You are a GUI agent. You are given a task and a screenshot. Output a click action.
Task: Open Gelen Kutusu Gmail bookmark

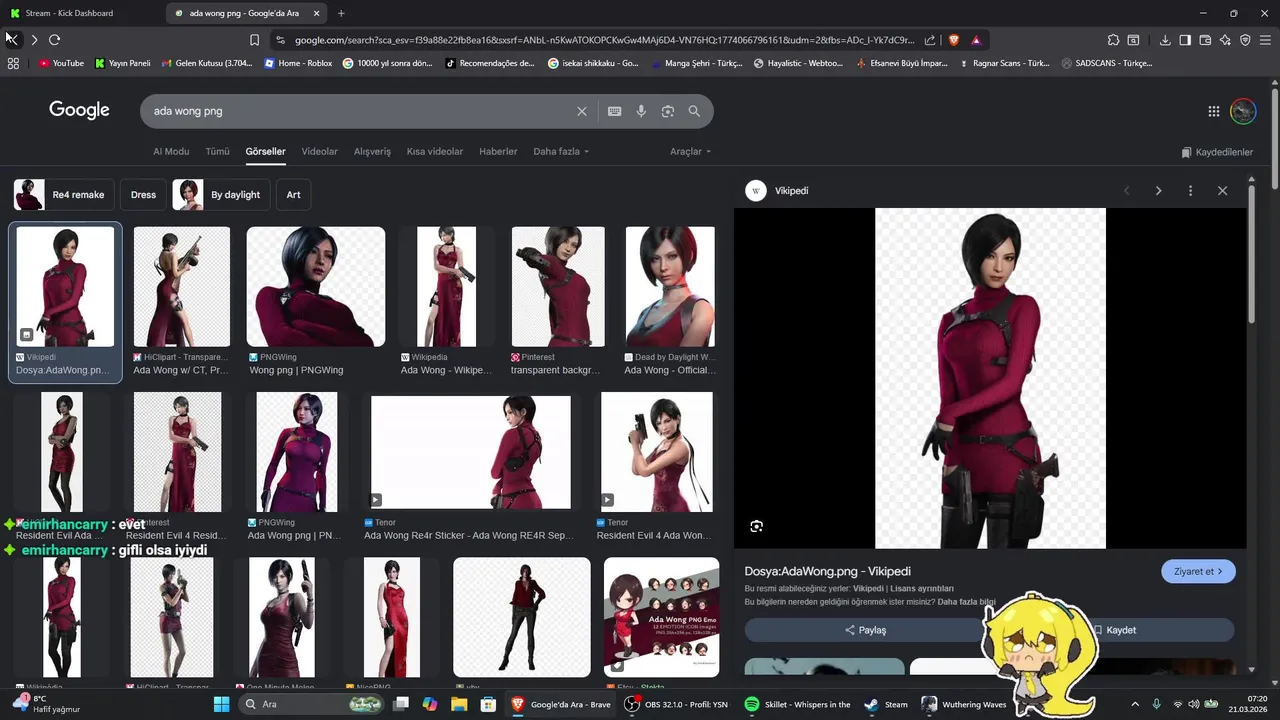205,63
